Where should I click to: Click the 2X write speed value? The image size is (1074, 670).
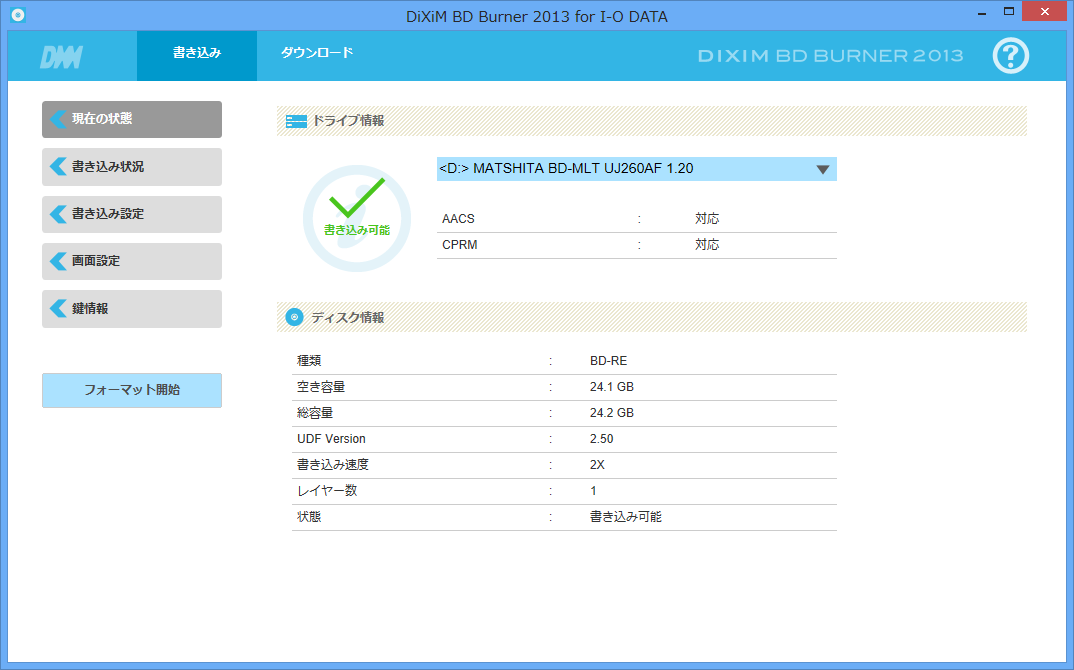click(x=597, y=464)
